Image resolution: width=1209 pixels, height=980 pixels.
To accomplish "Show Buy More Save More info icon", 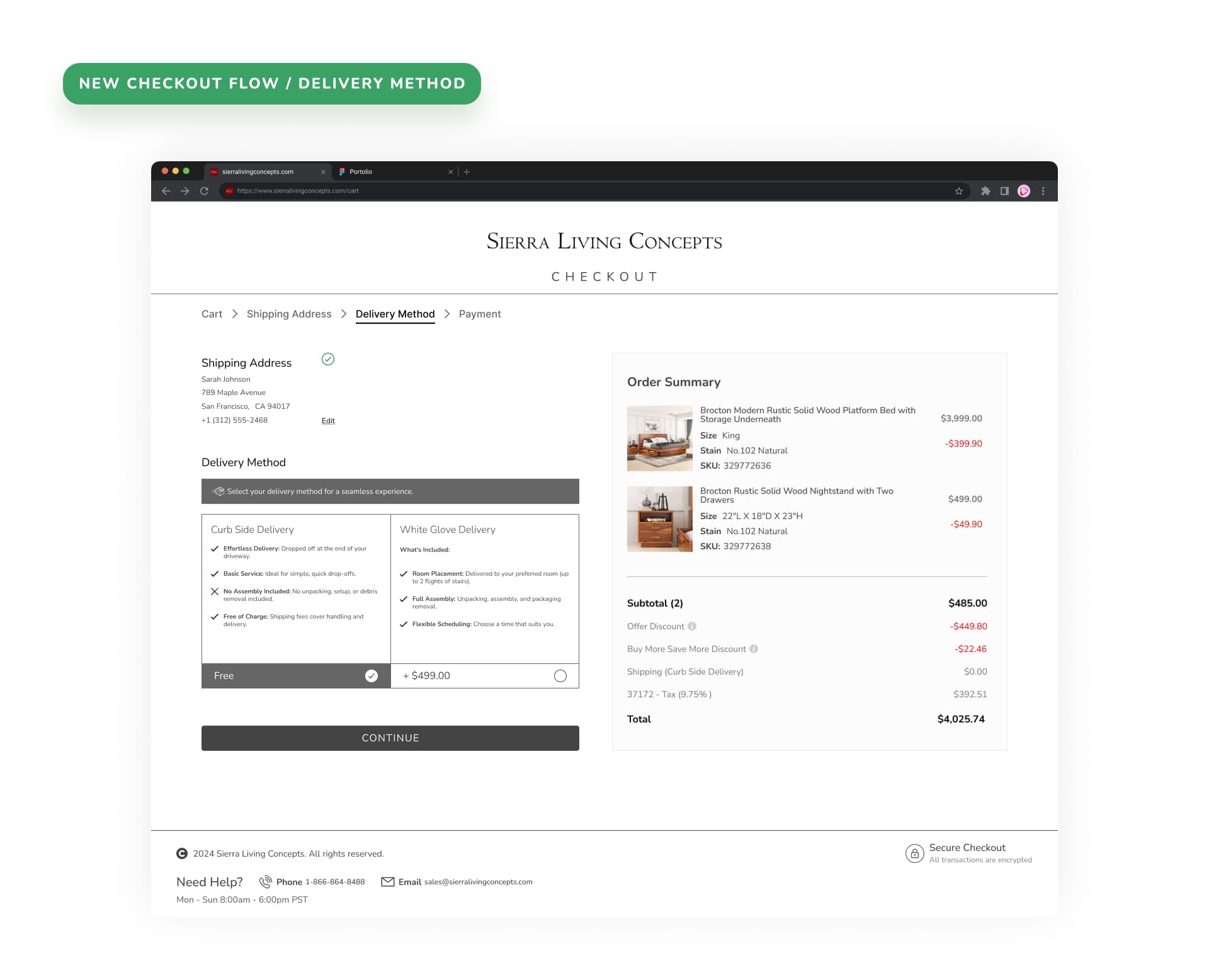I will [x=754, y=649].
